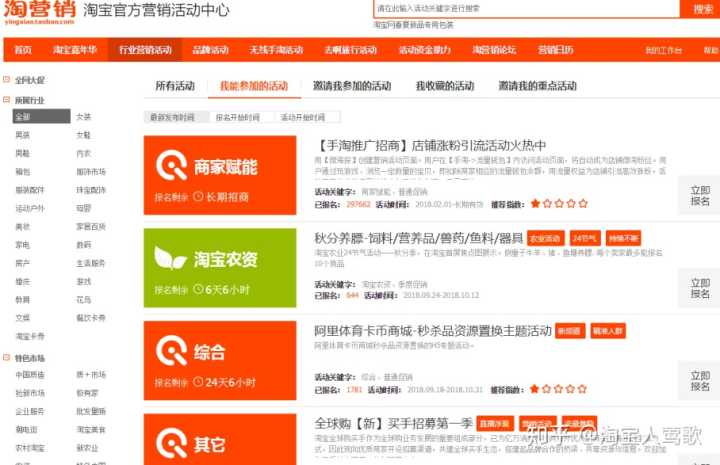The height and width of the screenshot is (465, 720).
Task: Select 运动户外 industry filter
Action: (30, 208)
